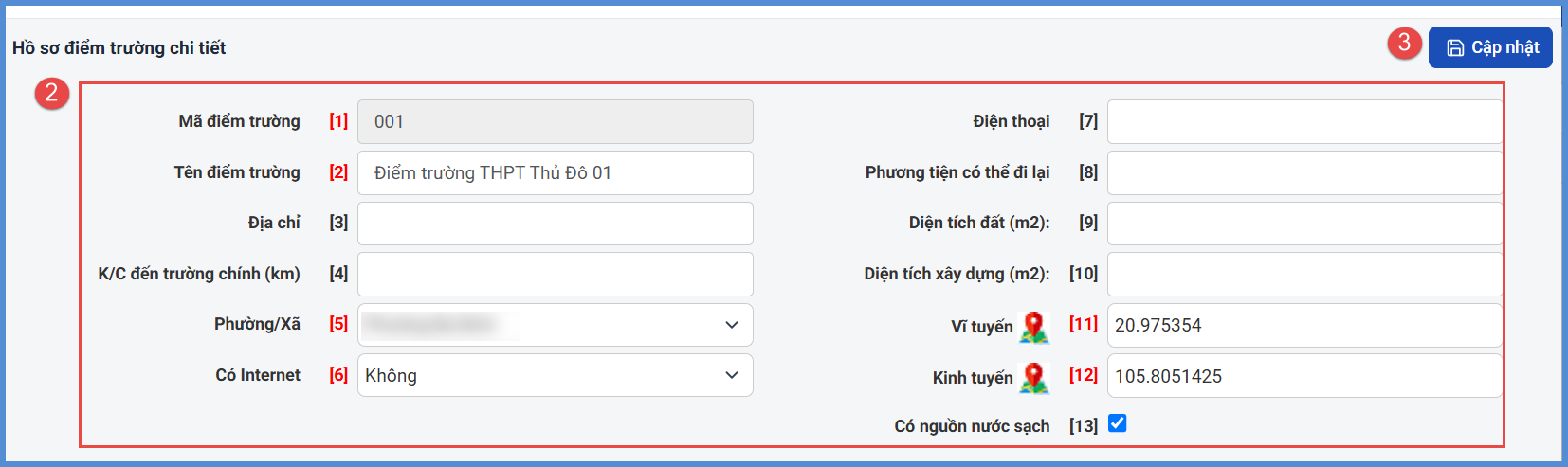Image resolution: width=1568 pixels, height=467 pixels.
Task: Focus the Mã điểm trường field
Action: tap(556, 121)
